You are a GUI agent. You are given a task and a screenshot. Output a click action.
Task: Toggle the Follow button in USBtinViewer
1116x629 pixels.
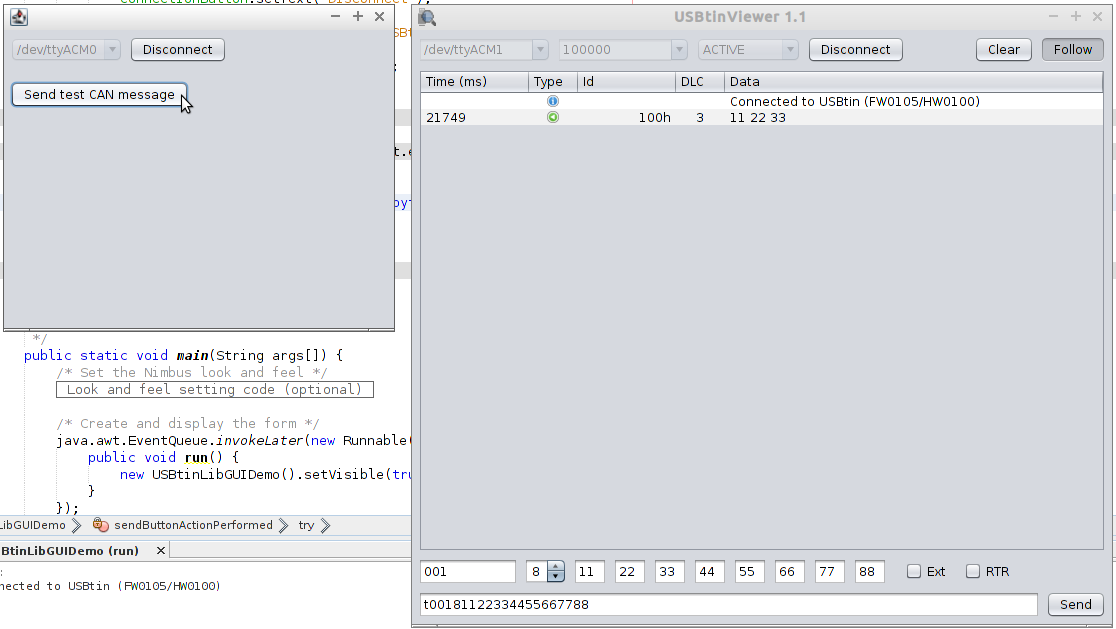1073,50
